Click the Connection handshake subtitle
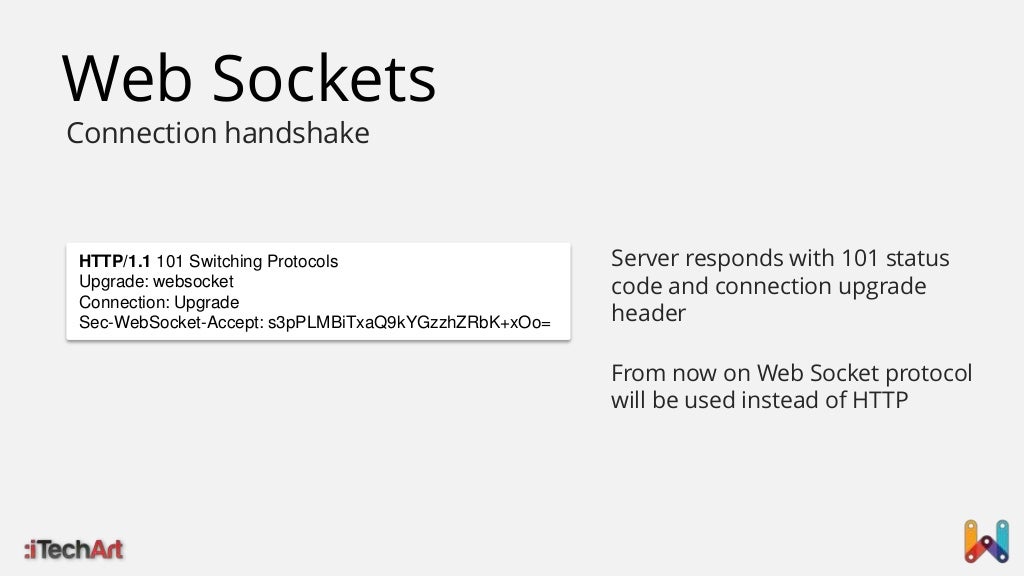Viewport: 1024px width, 576px height. pos(218,133)
